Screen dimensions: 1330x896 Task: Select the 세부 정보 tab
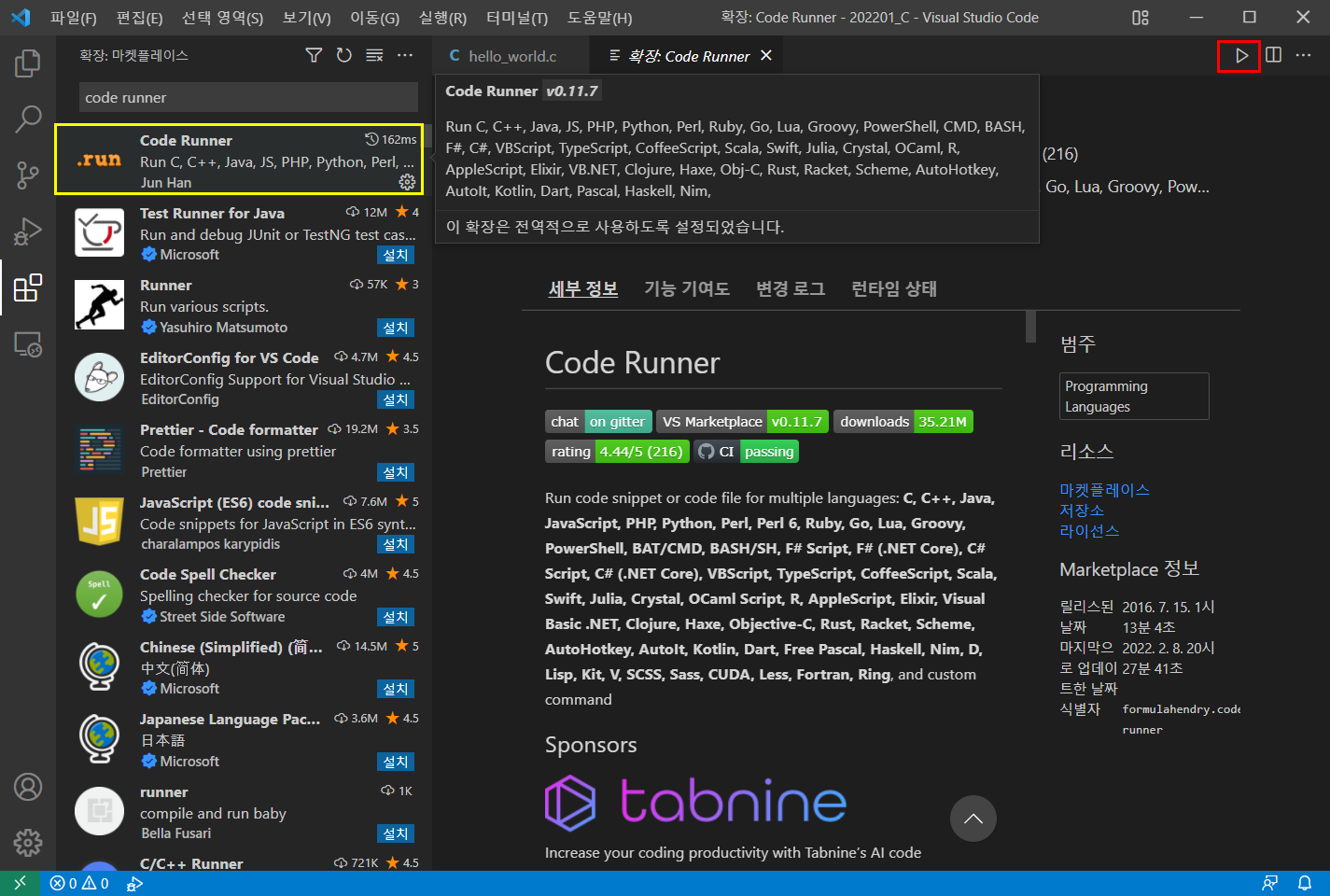coord(583,288)
